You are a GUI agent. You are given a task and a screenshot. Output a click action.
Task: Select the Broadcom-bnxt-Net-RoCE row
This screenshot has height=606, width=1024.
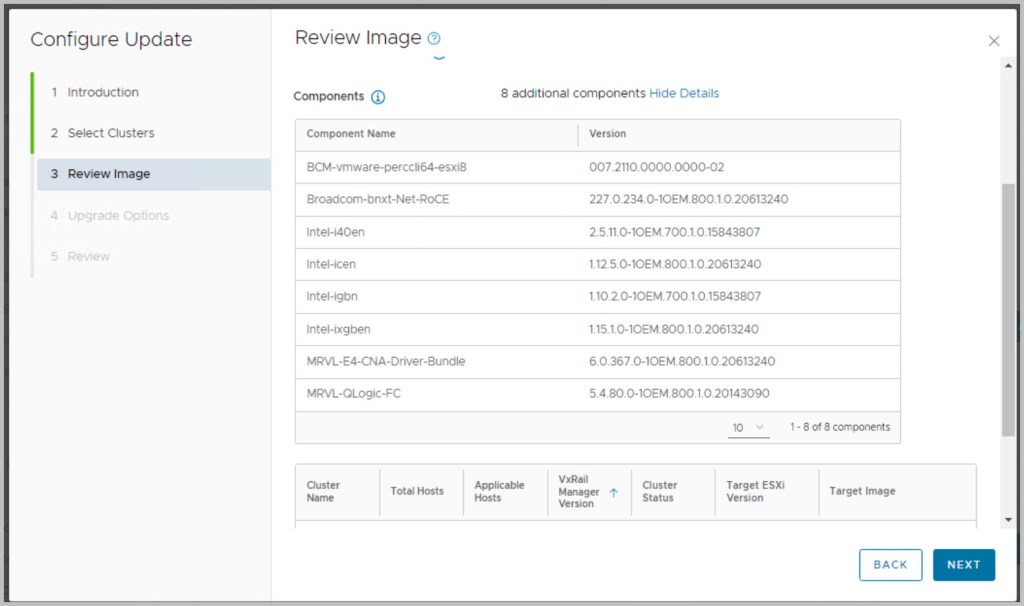pos(597,199)
